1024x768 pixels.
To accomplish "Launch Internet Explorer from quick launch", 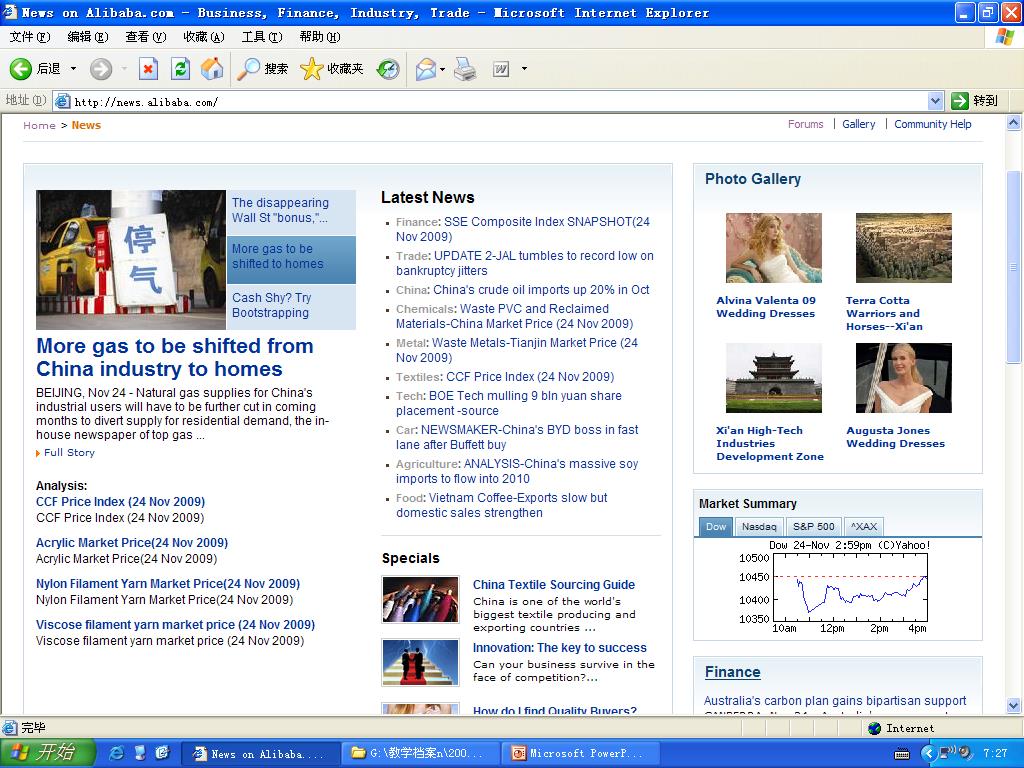I will pos(117,753).
